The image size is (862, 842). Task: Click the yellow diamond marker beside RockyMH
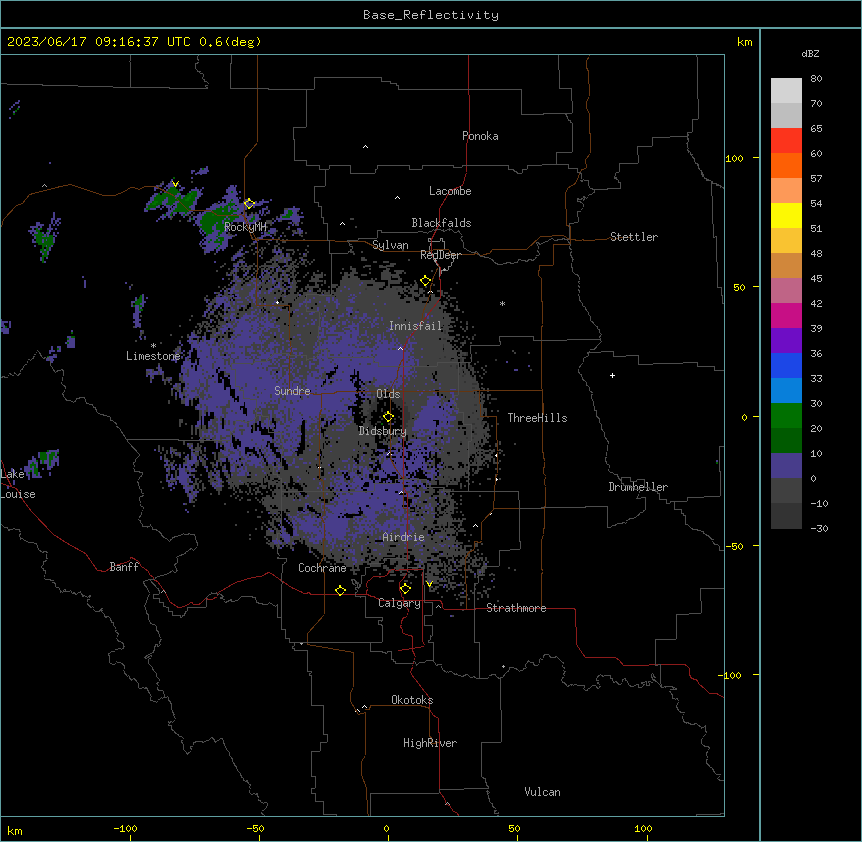249,204
